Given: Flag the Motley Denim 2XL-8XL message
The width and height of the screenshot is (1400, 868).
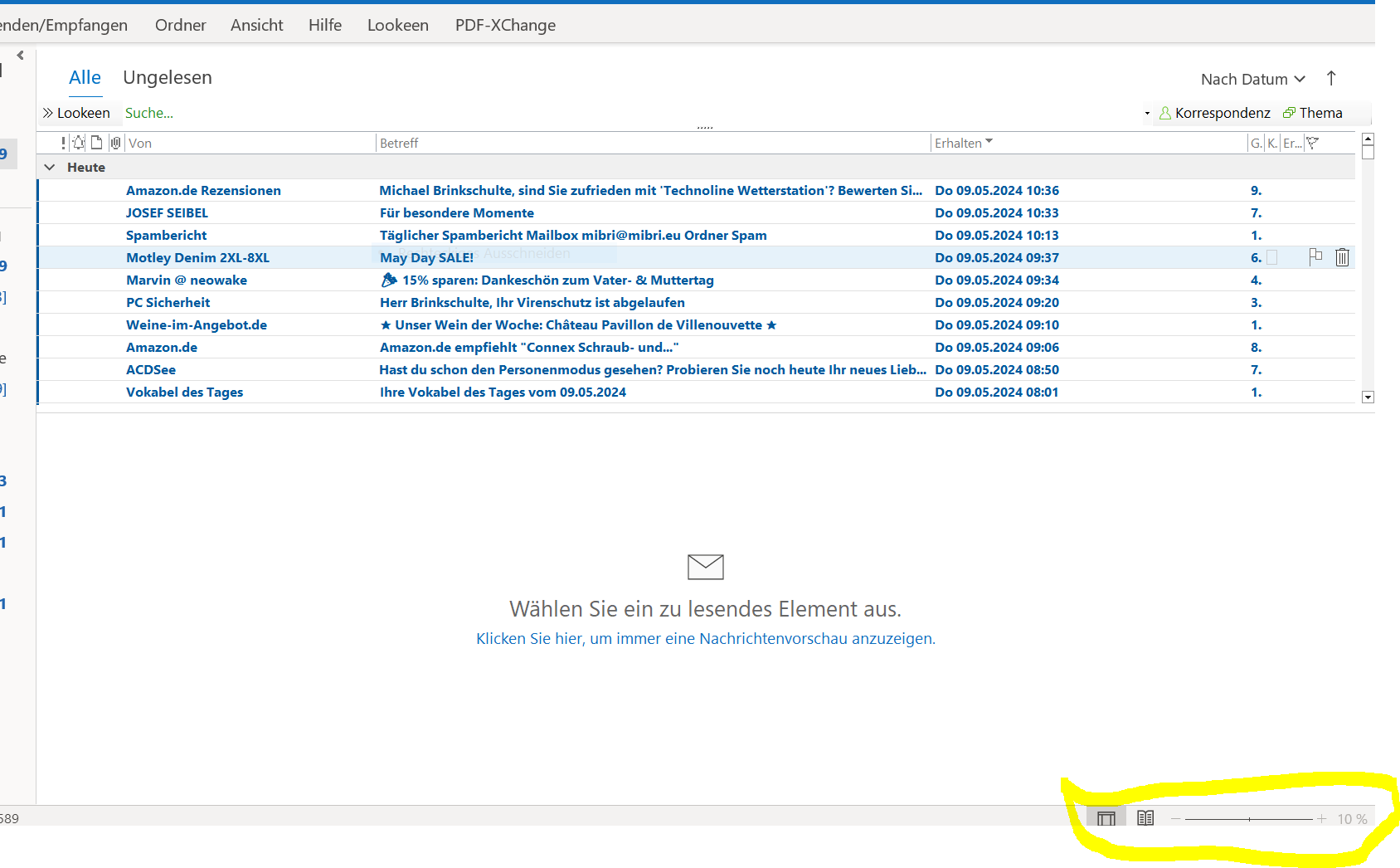Looking at the screenshot, I should pos(1315,257).
